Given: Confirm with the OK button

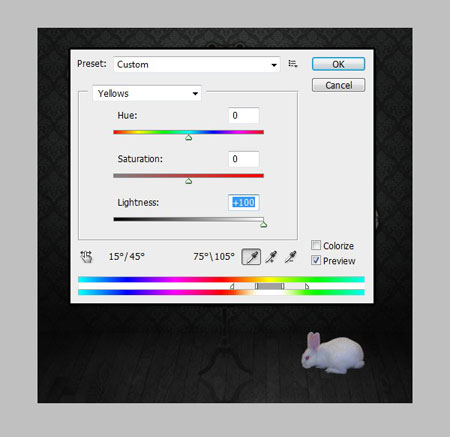Looking at the screenshot, I should [x=338, y=64].
